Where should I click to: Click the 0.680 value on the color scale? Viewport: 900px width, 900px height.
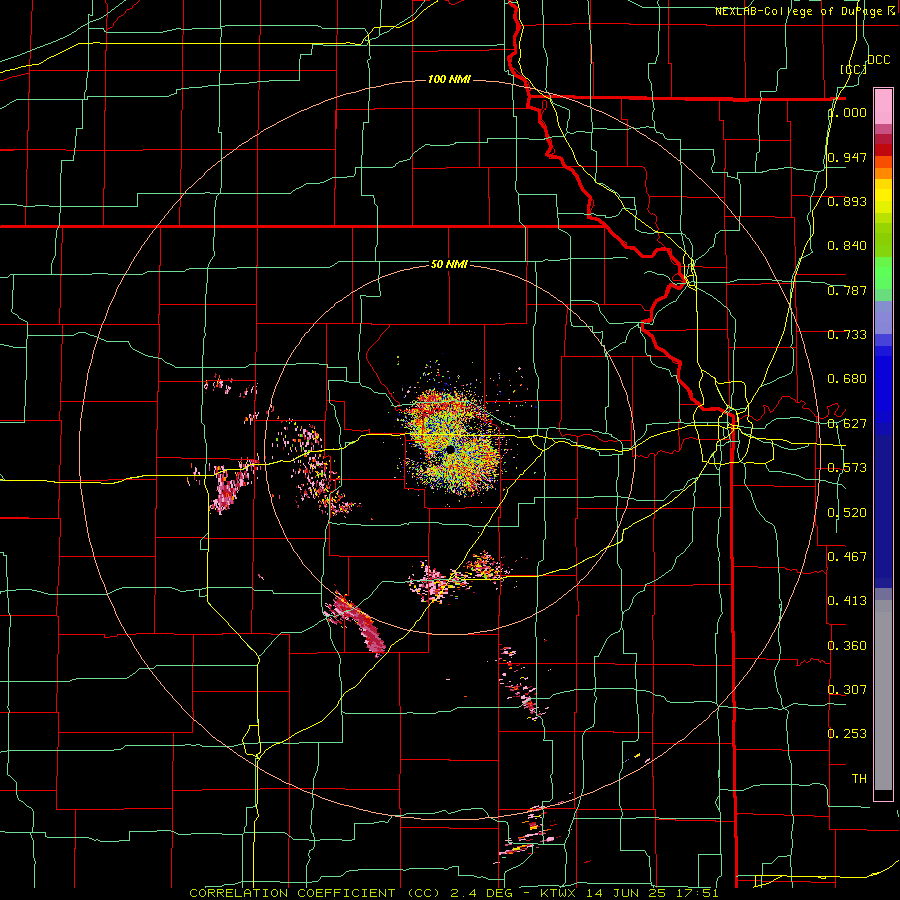847,379
